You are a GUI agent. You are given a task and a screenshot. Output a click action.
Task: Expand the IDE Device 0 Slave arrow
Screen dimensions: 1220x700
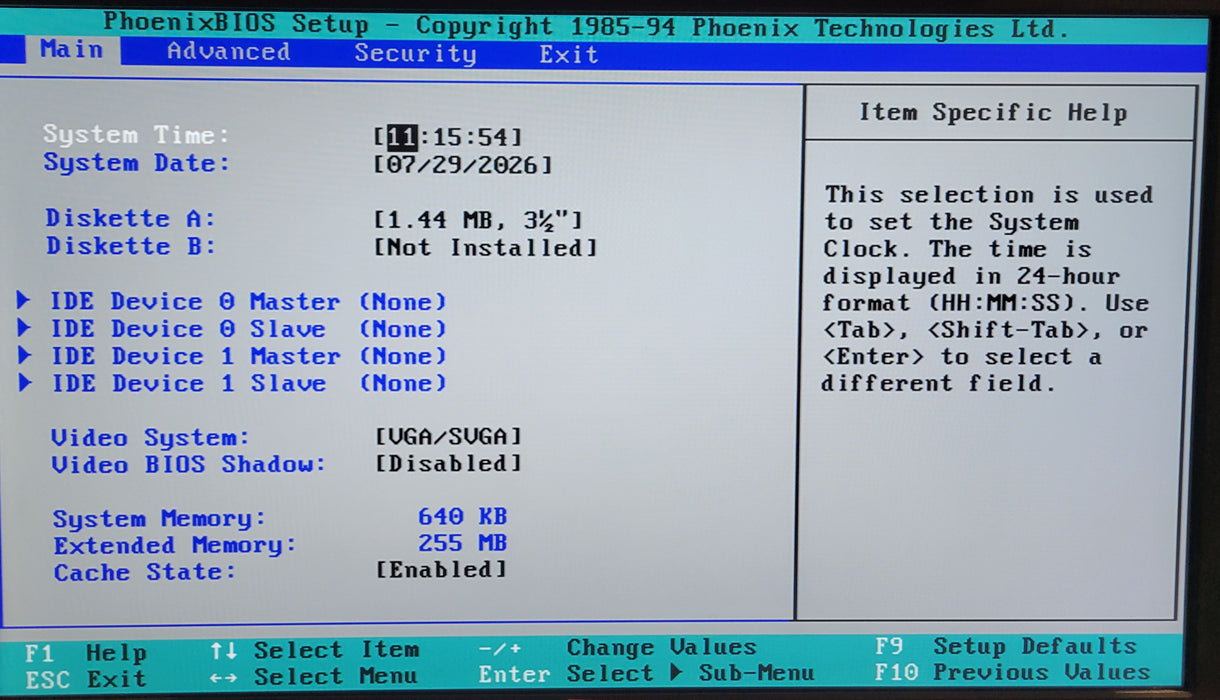point(25,328)
